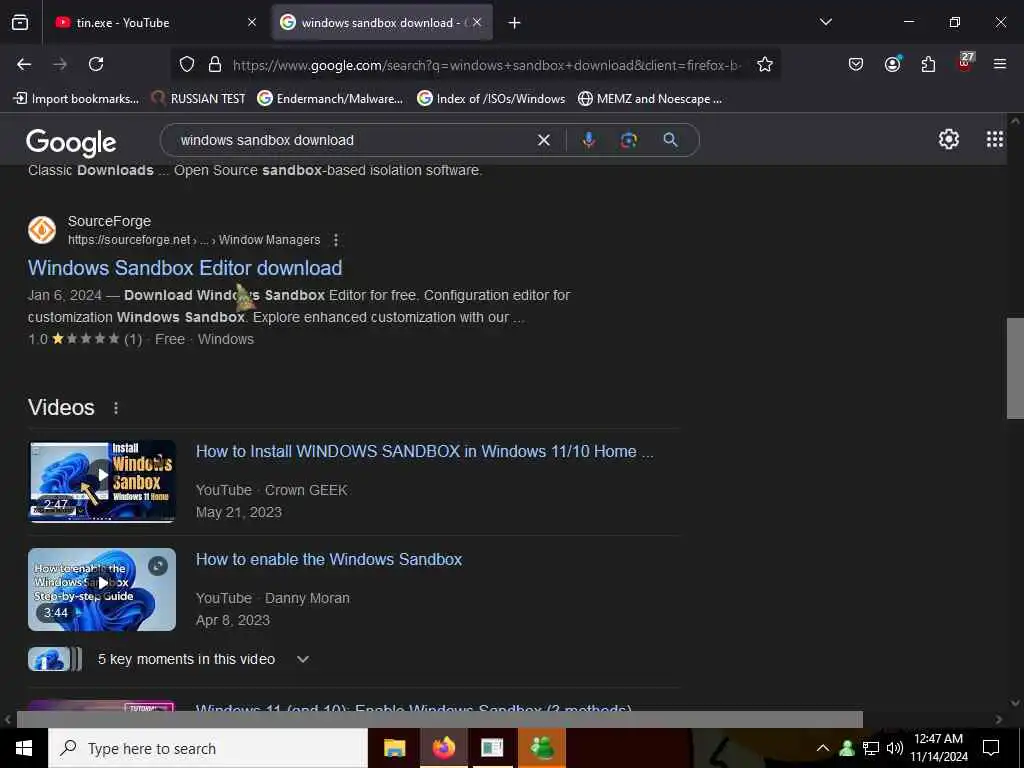This screenshot has width=1024, height=768.
Task: Clear the Google search query
Action: click(543, 140)
